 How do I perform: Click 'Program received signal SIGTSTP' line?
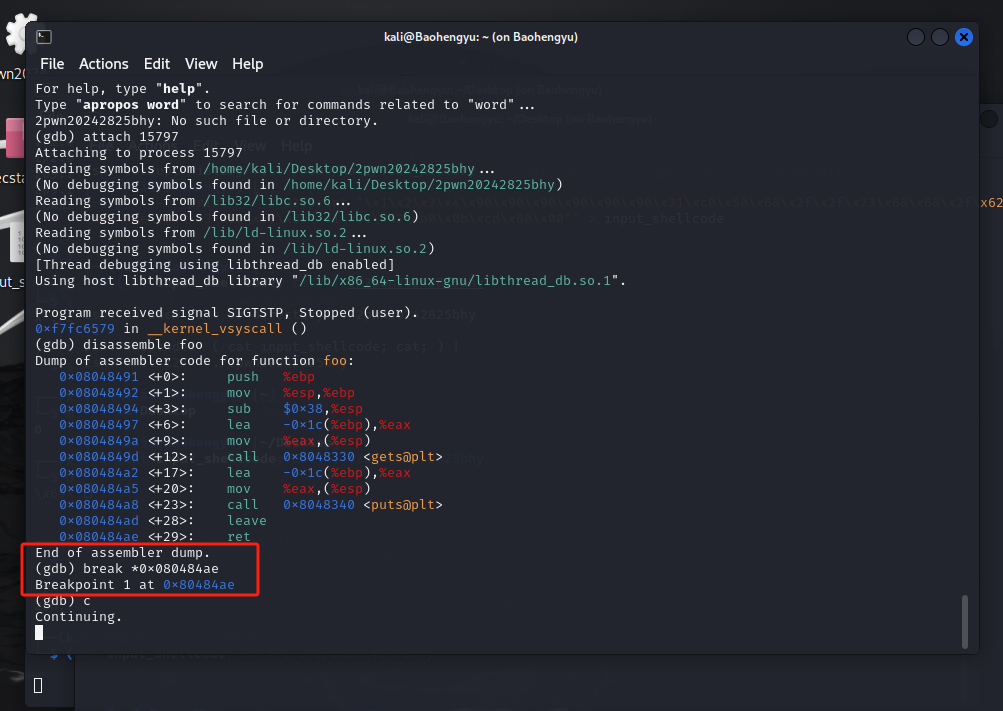(226, 313)
